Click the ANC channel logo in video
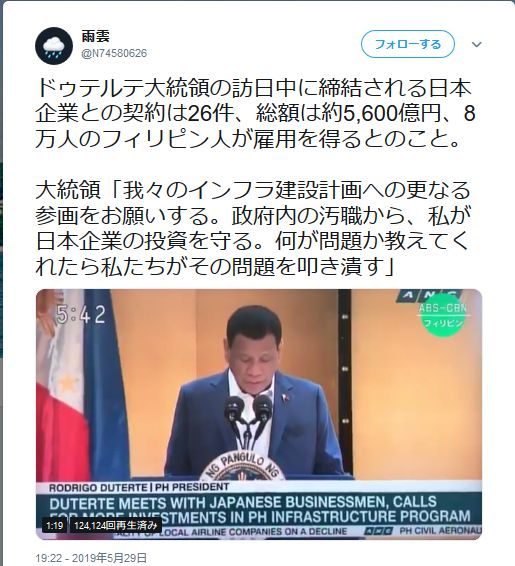 428,295
